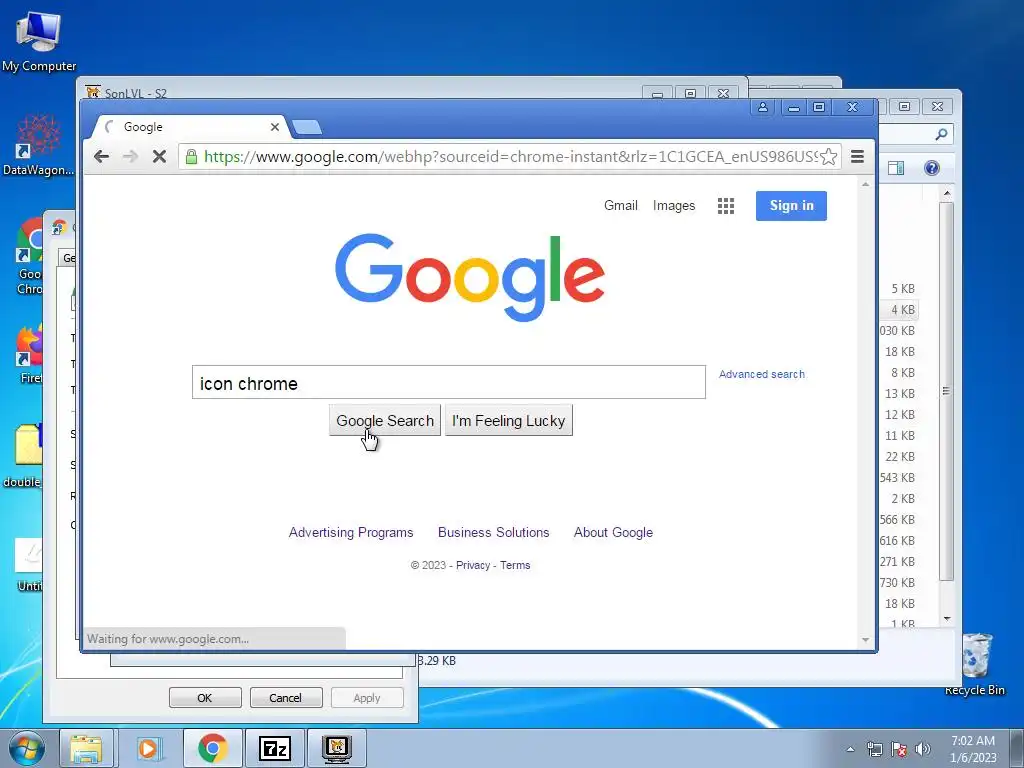1024x768 pixels.
Task: Open the Privacy link
Action: 473,565
